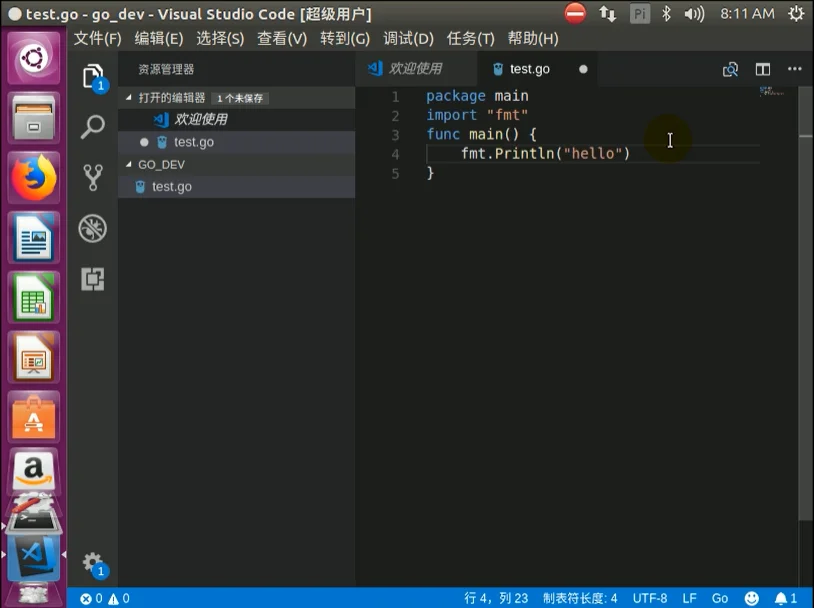The image size is (814, 608).
Task: Open the 调试(D) menu
Action: 408,38
